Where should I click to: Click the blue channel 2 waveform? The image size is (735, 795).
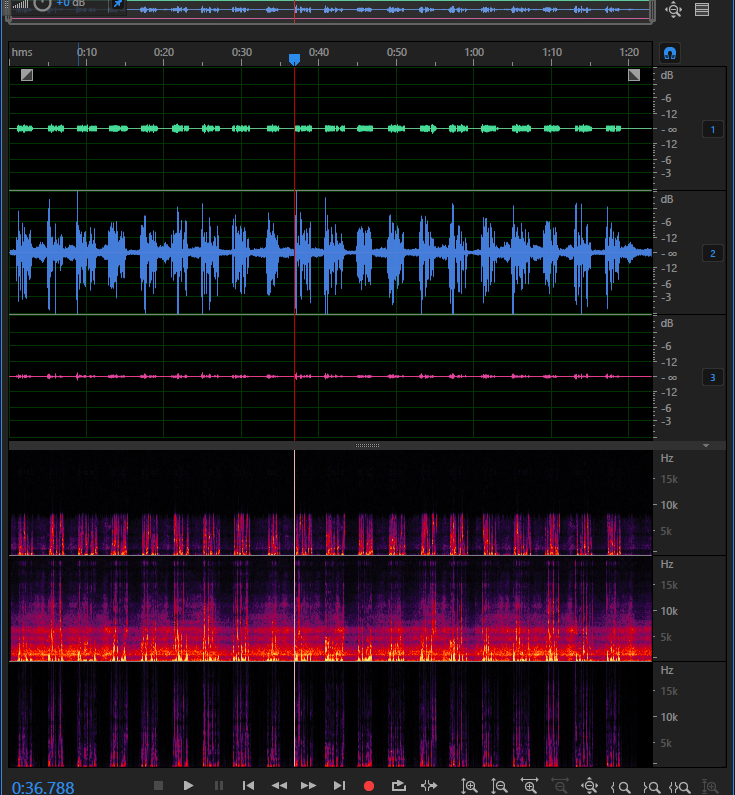pyautogui.click(x=330, y=252)
